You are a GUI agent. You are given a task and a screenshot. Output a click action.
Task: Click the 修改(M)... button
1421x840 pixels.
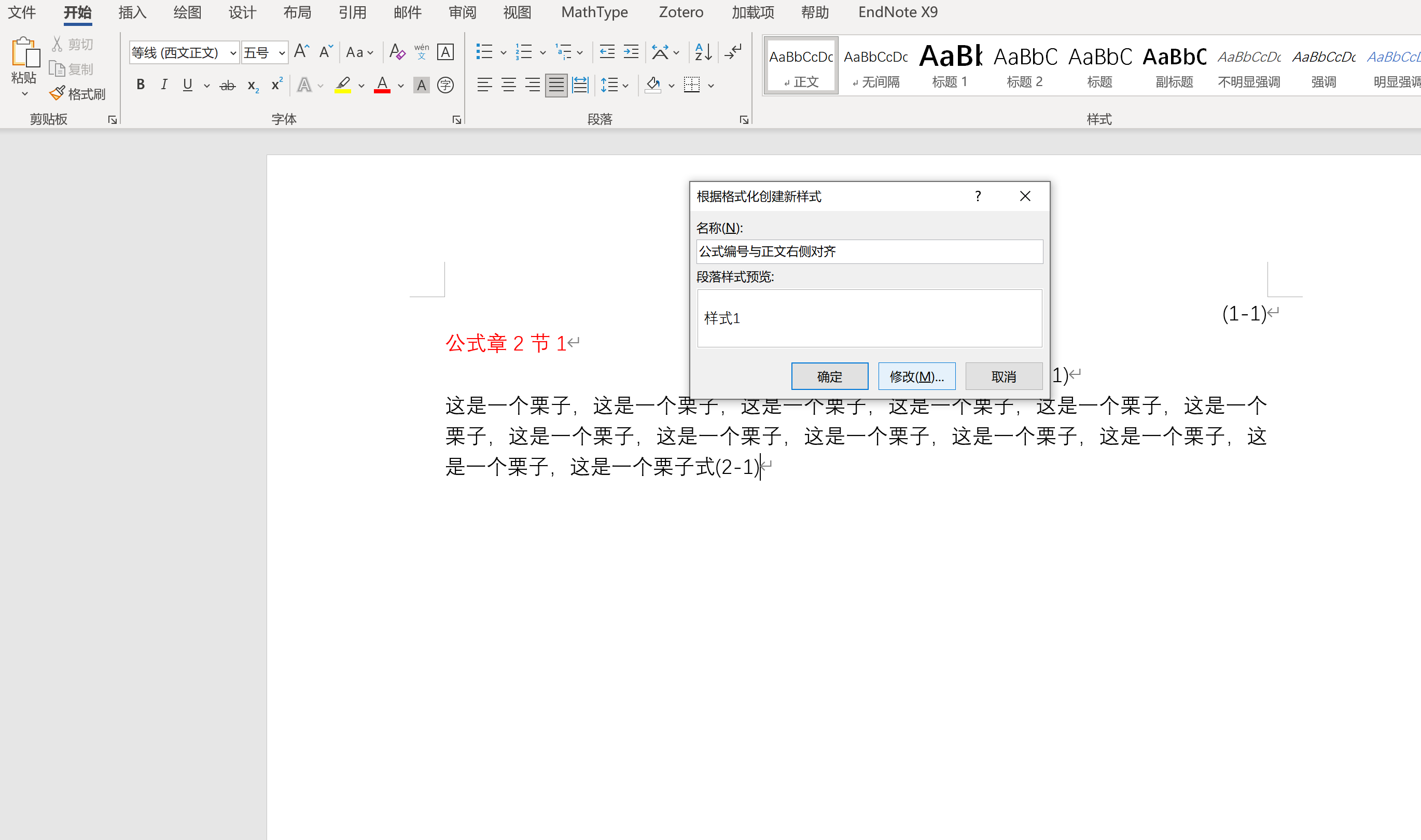(916, 376)
